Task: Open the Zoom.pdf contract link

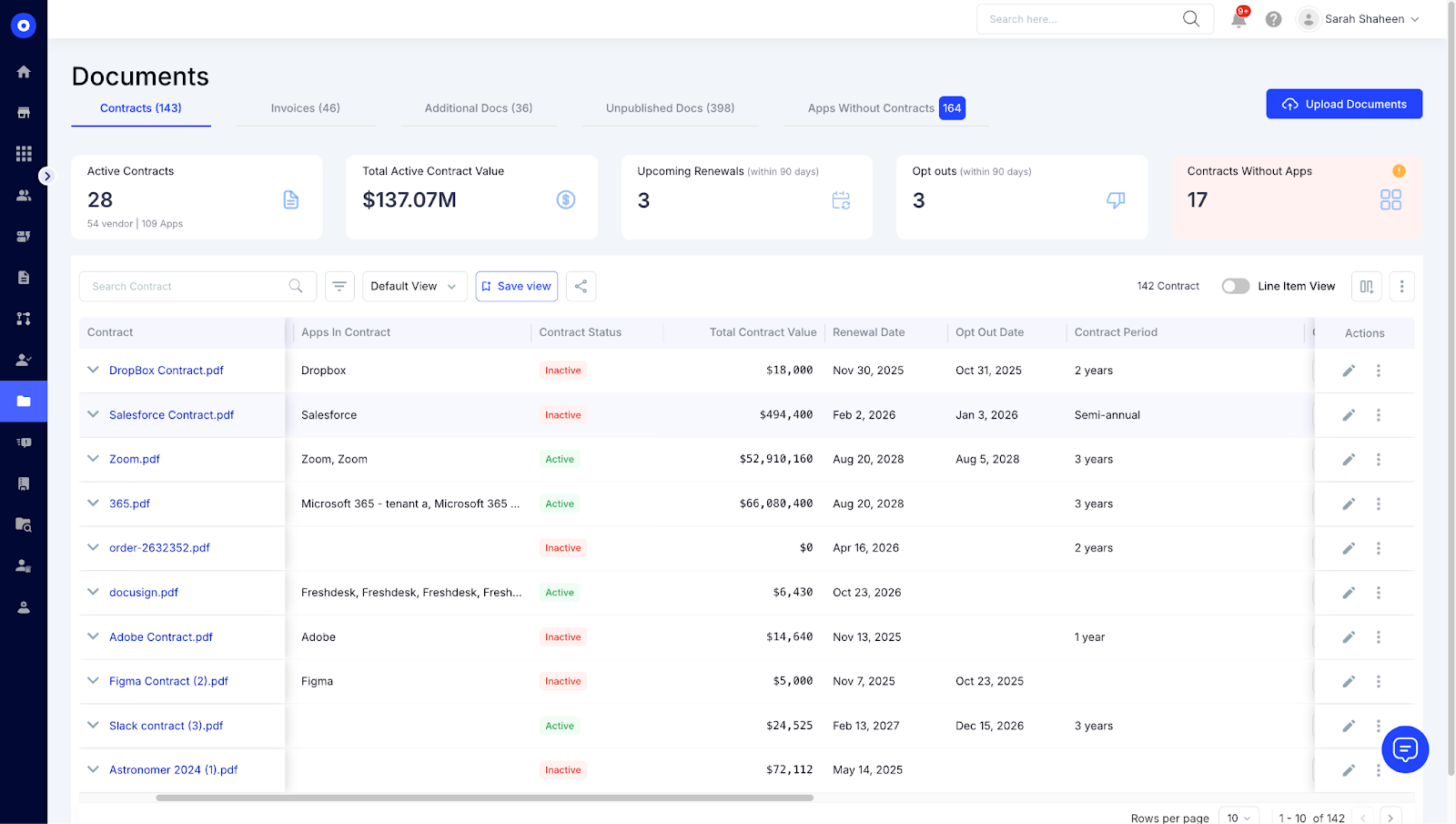Action: tap(134, 459)
